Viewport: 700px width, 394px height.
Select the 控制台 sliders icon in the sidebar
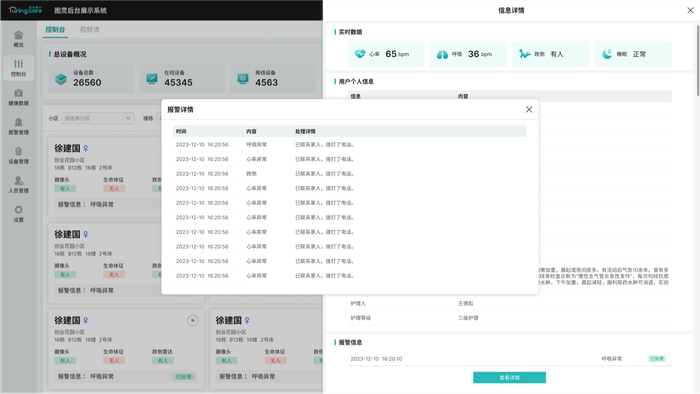click(x=18, y=64)
